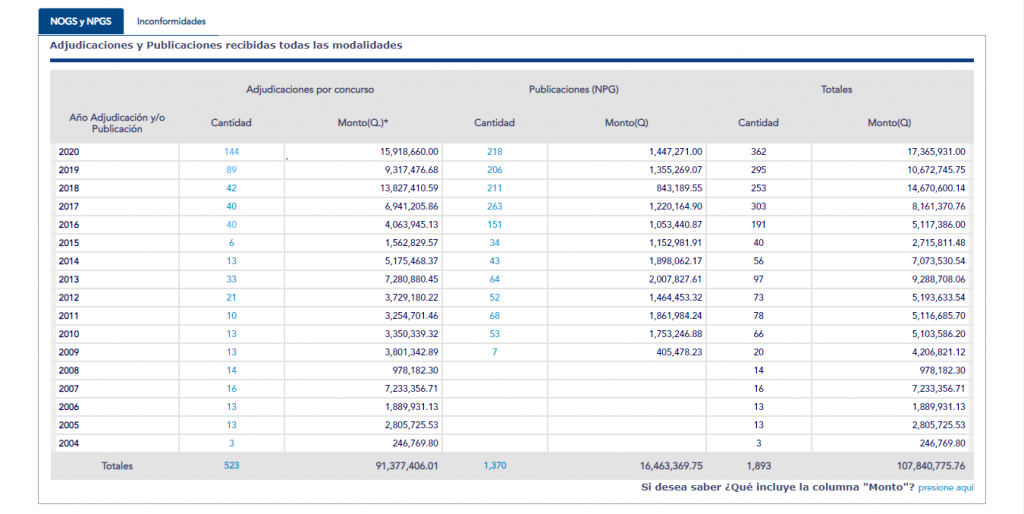1024x514 pixels.
Task: Click 2019 publicaciones quantity 206
Action: pos(494,170)
